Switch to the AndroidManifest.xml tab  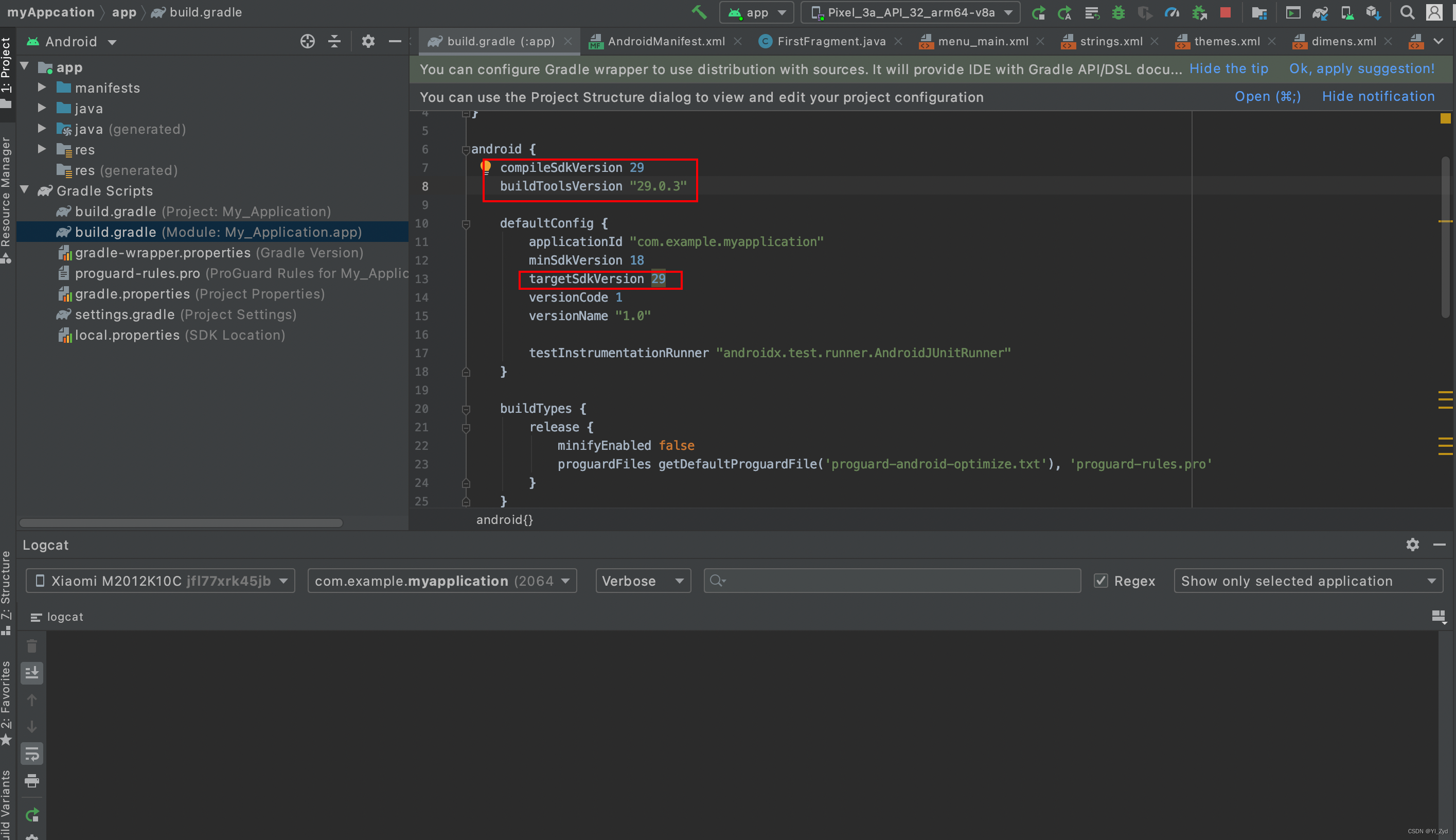pos(665,41)
